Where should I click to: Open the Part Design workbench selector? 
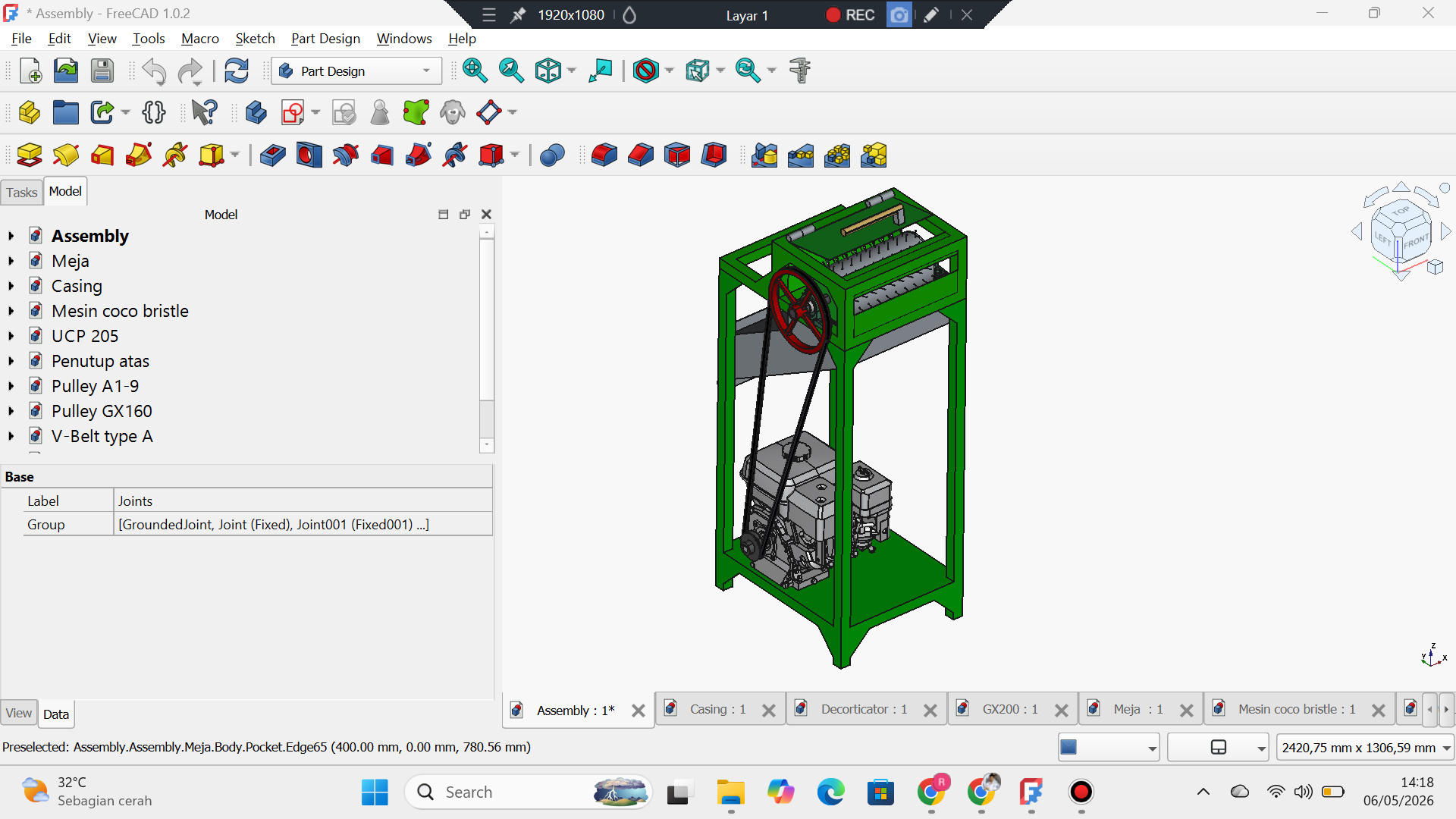coord(356,71)
